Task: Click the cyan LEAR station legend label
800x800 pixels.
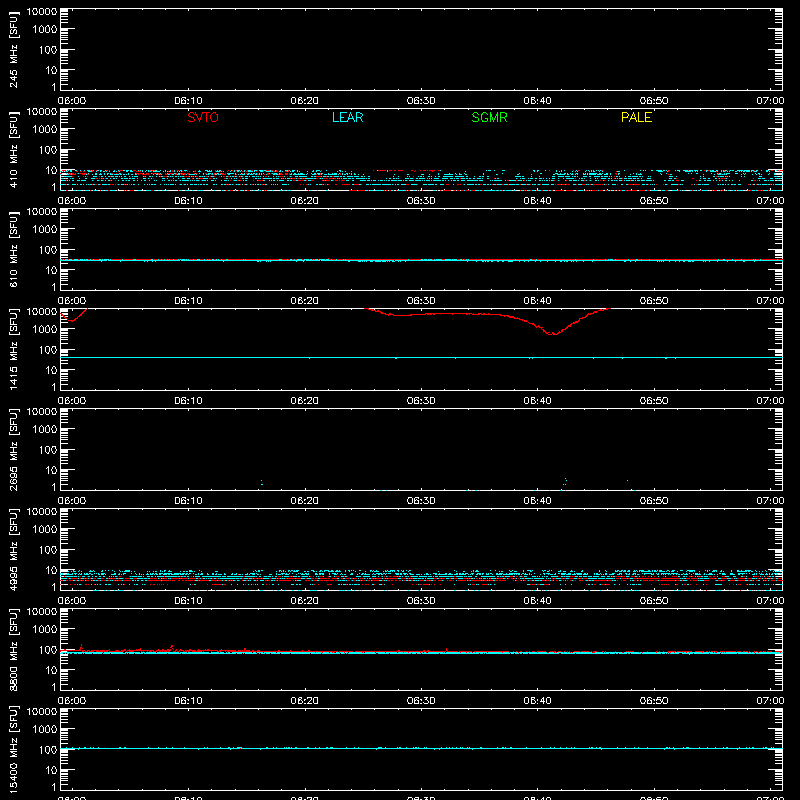Action: pos(347,117)
